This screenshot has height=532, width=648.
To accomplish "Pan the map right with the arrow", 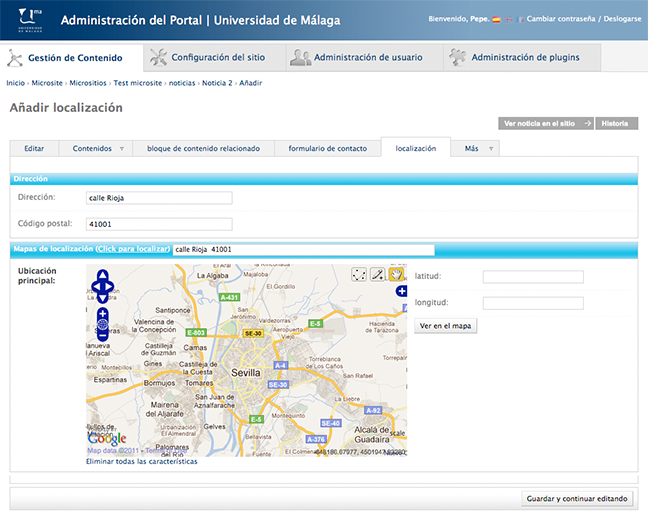I will [109, 286].
